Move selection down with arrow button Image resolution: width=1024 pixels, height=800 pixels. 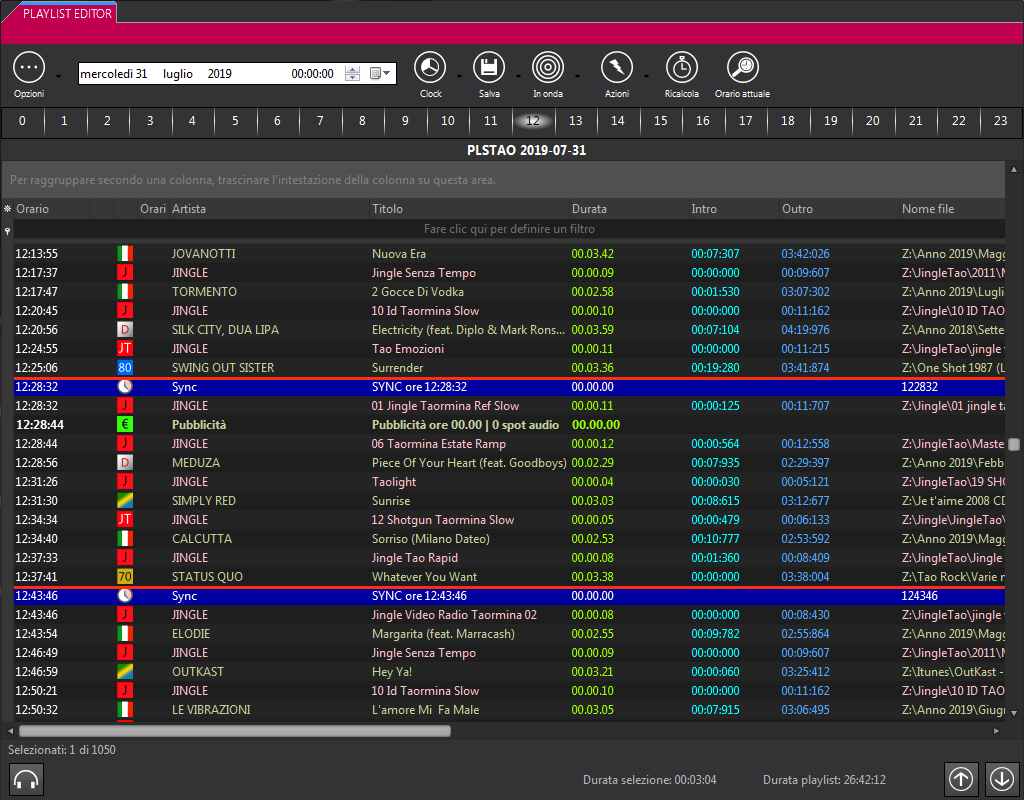coord(1001,779)
